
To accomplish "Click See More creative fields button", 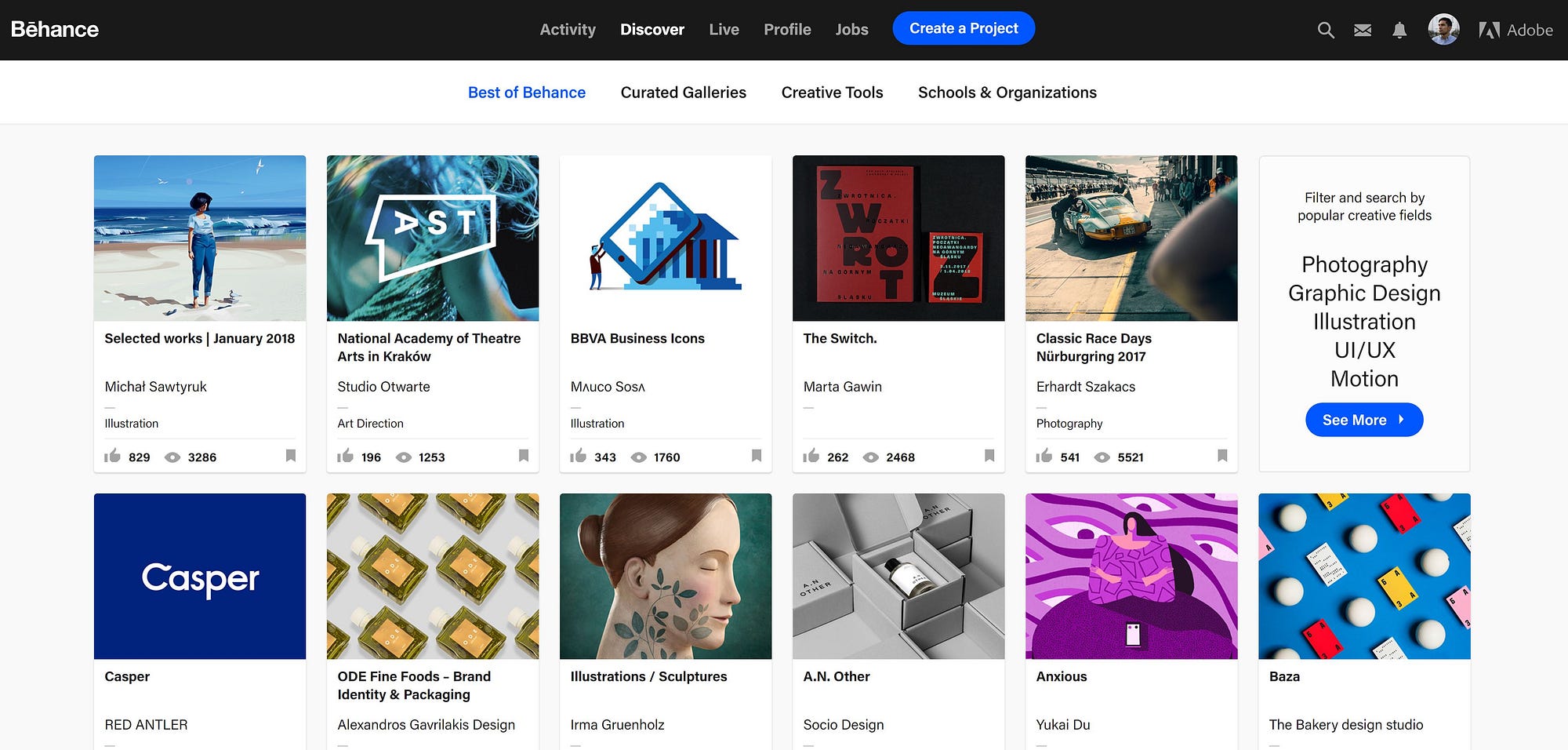I will 1364,420.
